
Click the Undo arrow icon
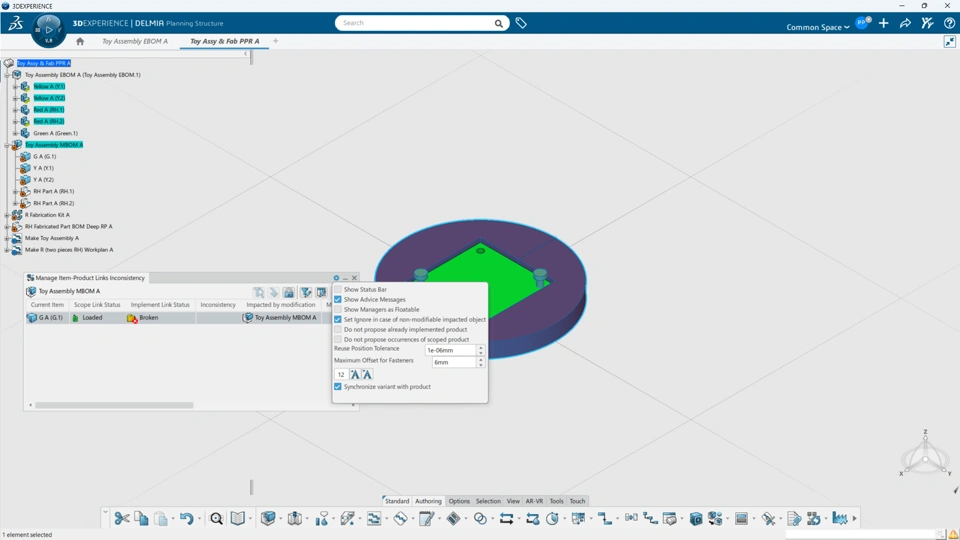click(x=187, y=519)
